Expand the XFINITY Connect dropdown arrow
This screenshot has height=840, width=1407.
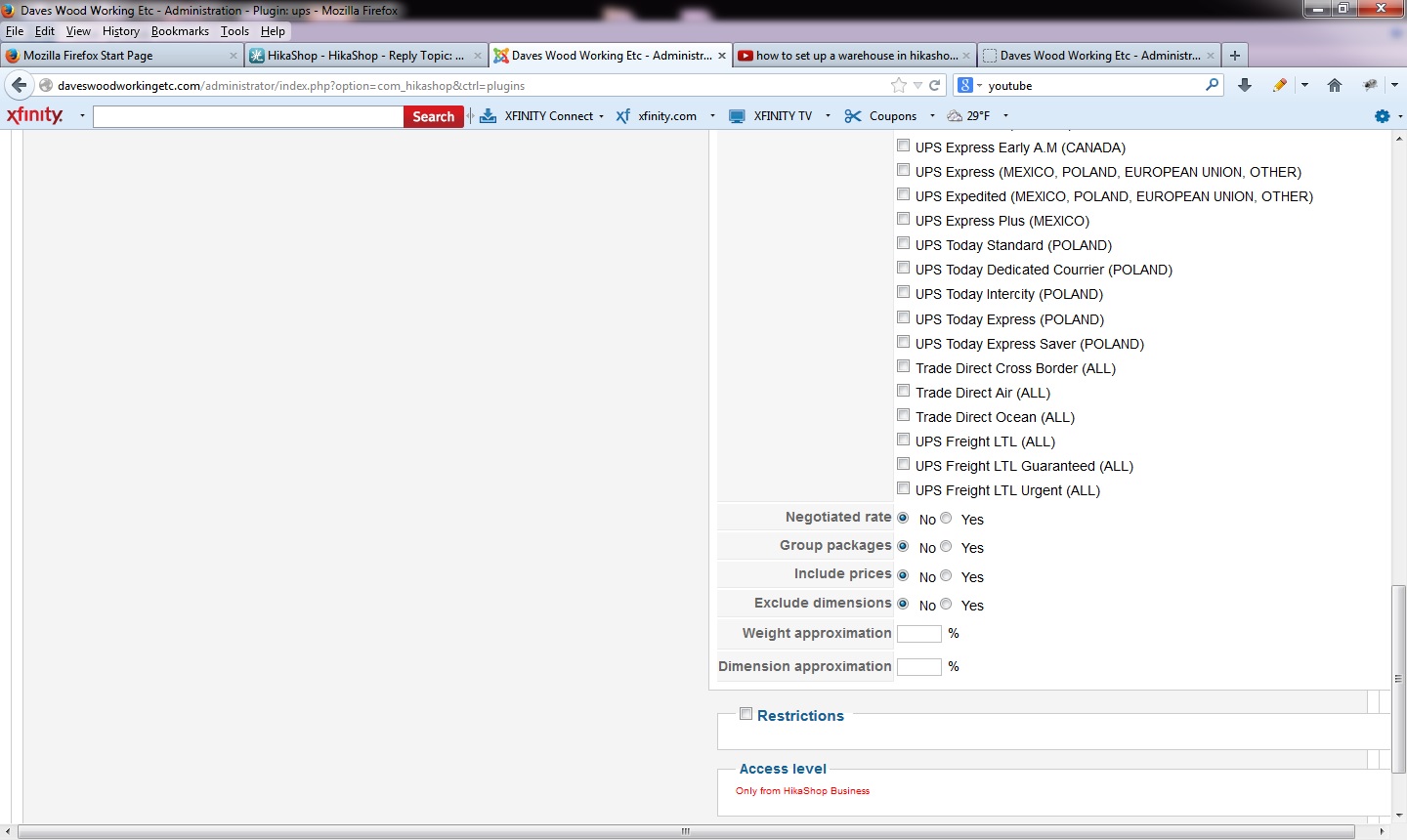[601, 115]
